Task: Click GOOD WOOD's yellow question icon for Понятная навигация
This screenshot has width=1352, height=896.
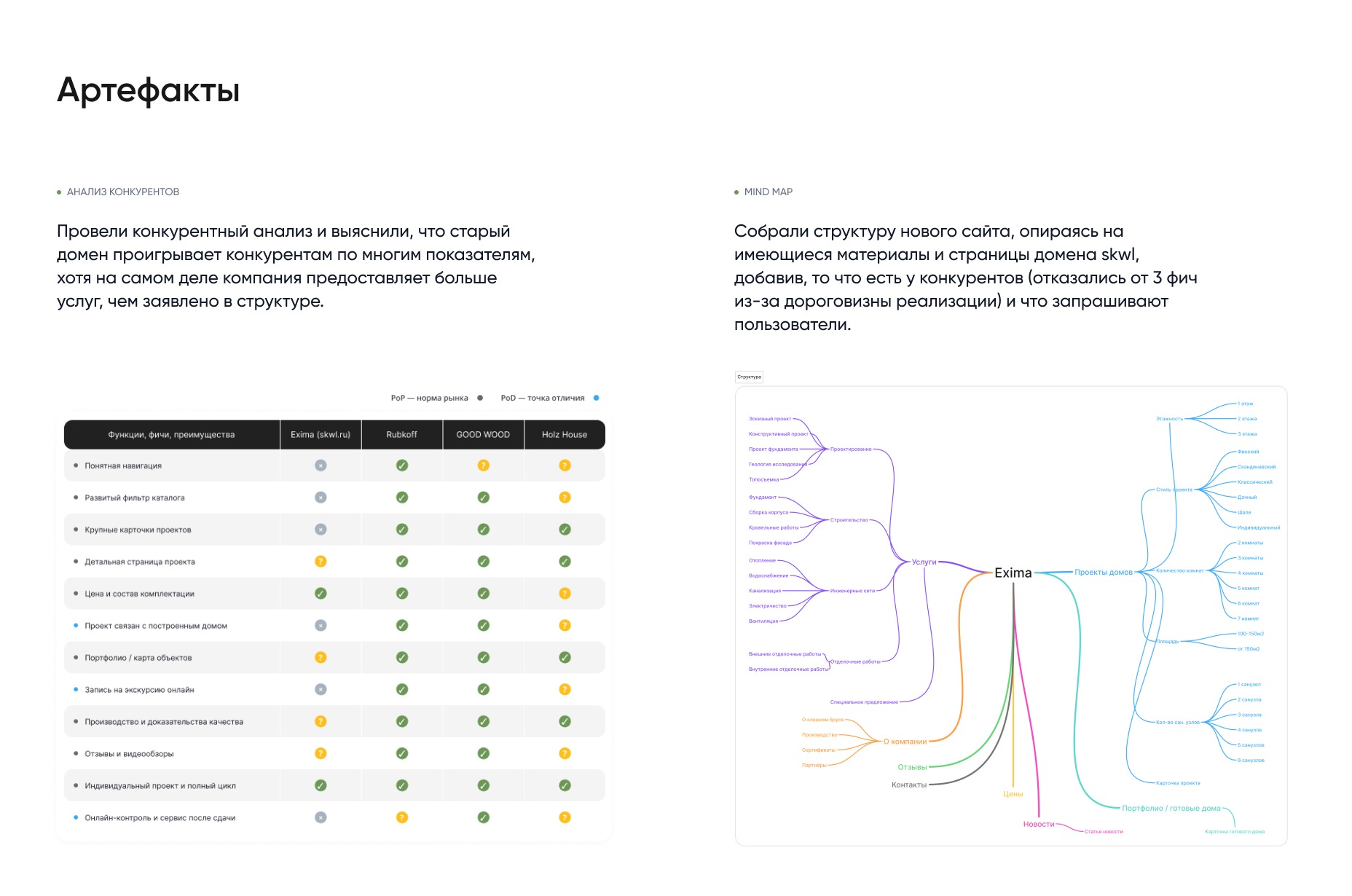Action: point(483,465)
